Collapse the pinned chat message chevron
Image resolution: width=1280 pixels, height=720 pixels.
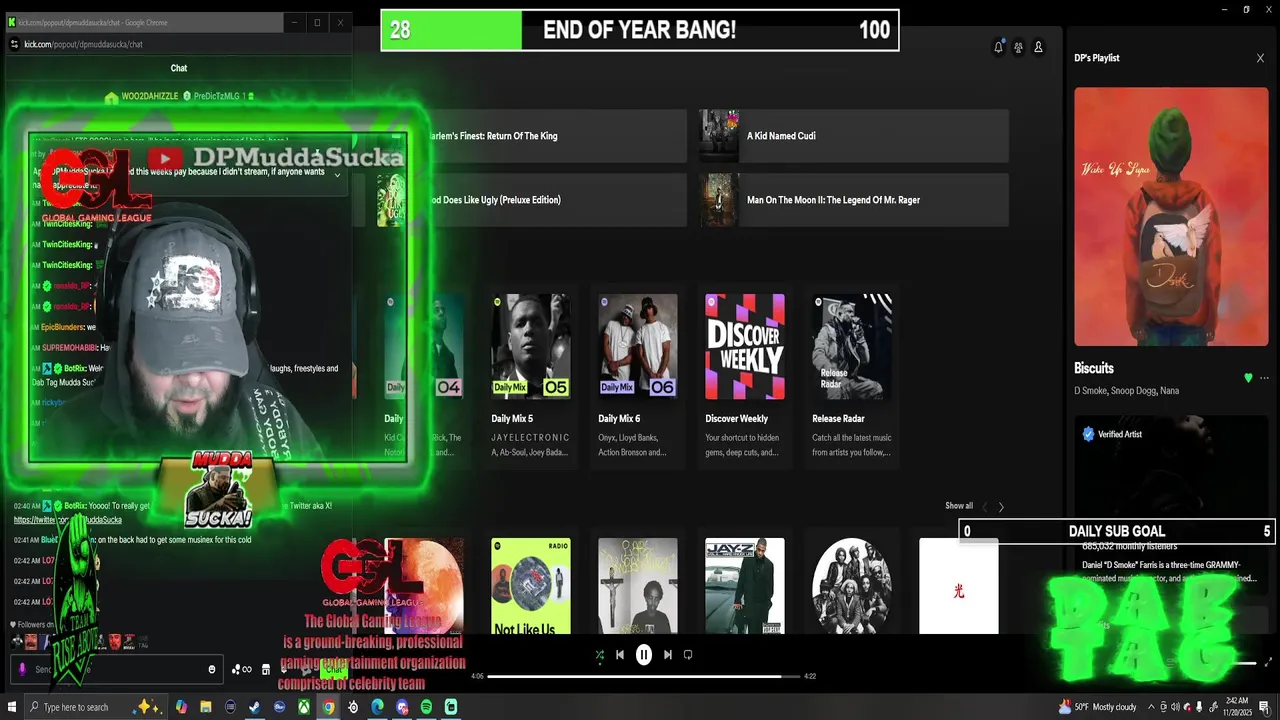coord(337,175)
